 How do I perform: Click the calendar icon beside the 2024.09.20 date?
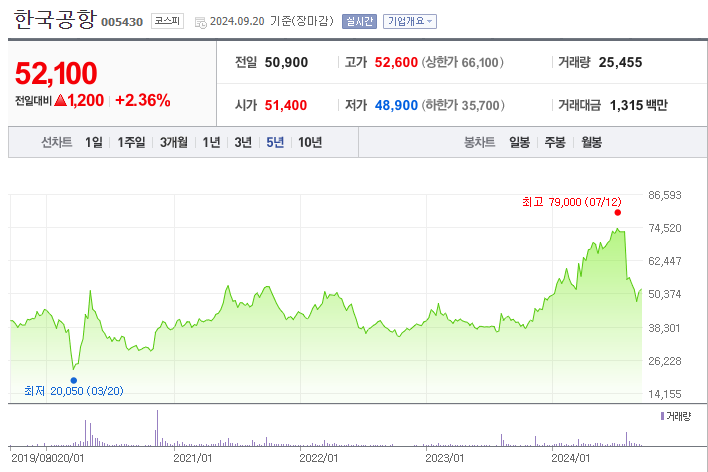[x=200, y=22]
